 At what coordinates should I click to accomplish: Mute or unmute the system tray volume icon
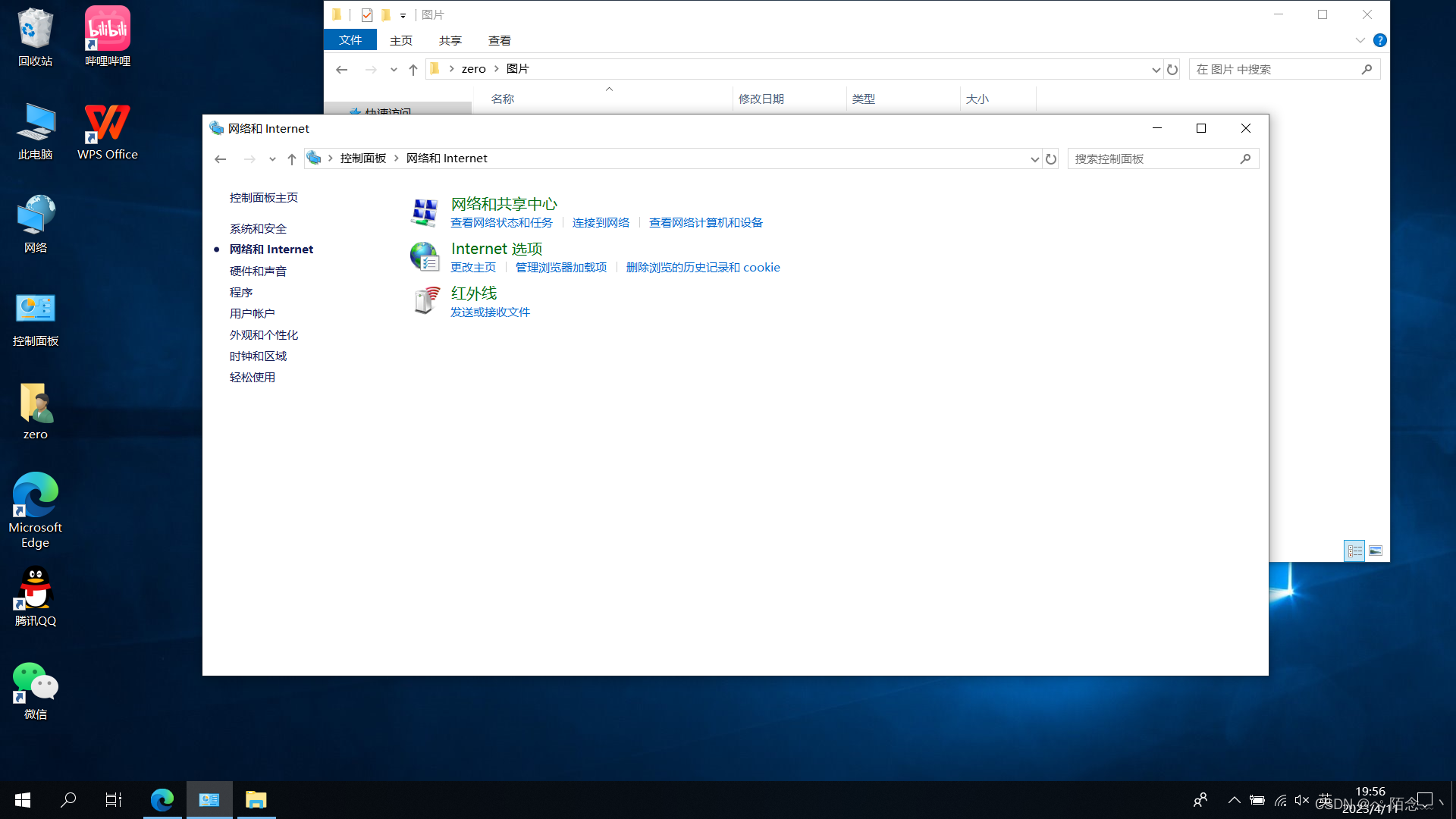point(1302,800)
